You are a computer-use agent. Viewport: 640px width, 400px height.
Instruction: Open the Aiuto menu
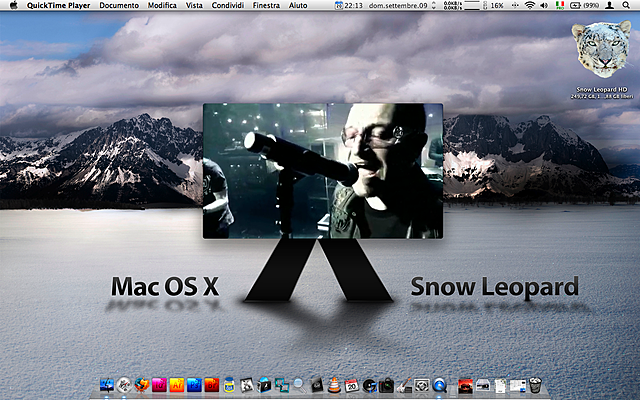298,5
